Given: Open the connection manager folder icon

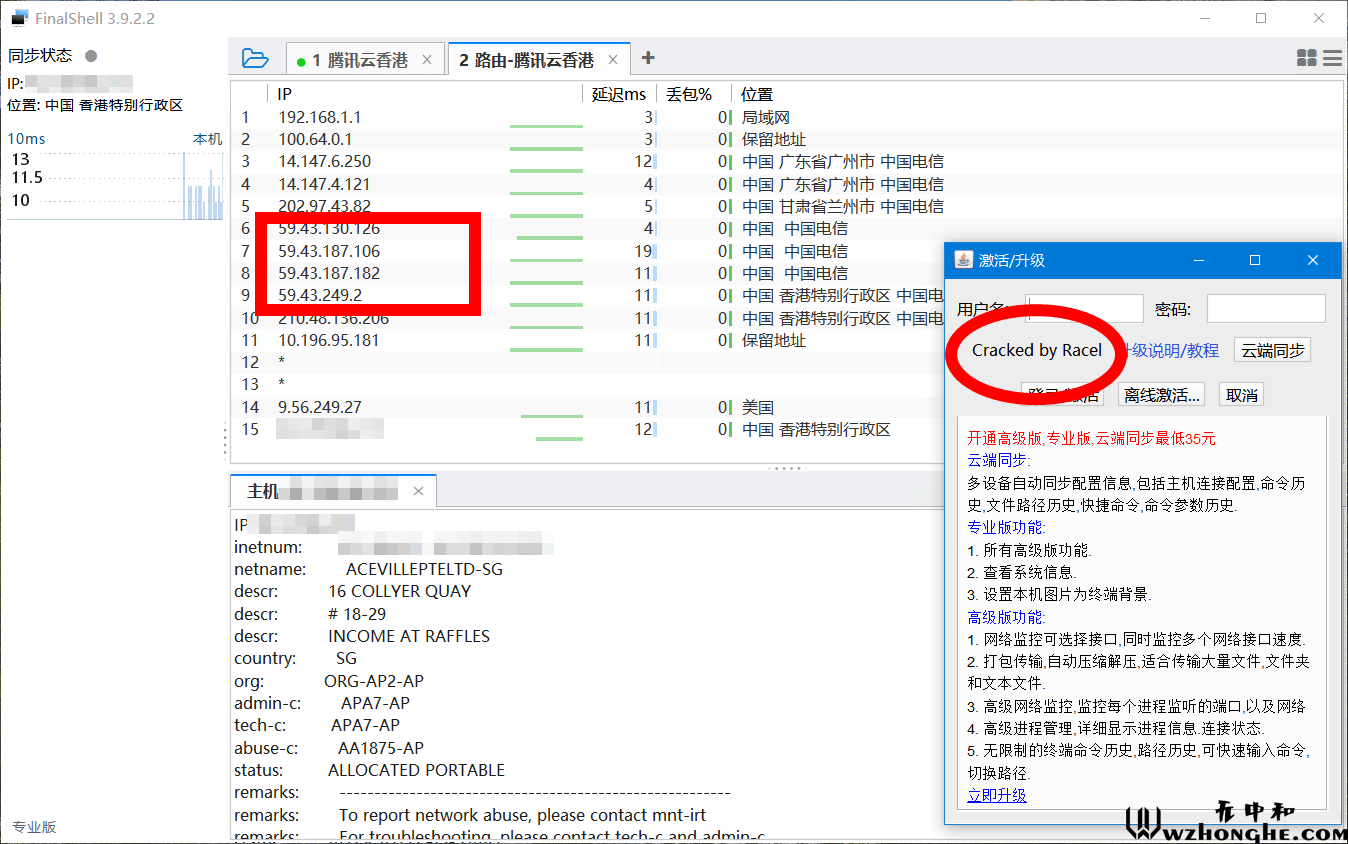Looking at the screenshot, I should click(255, 59).
